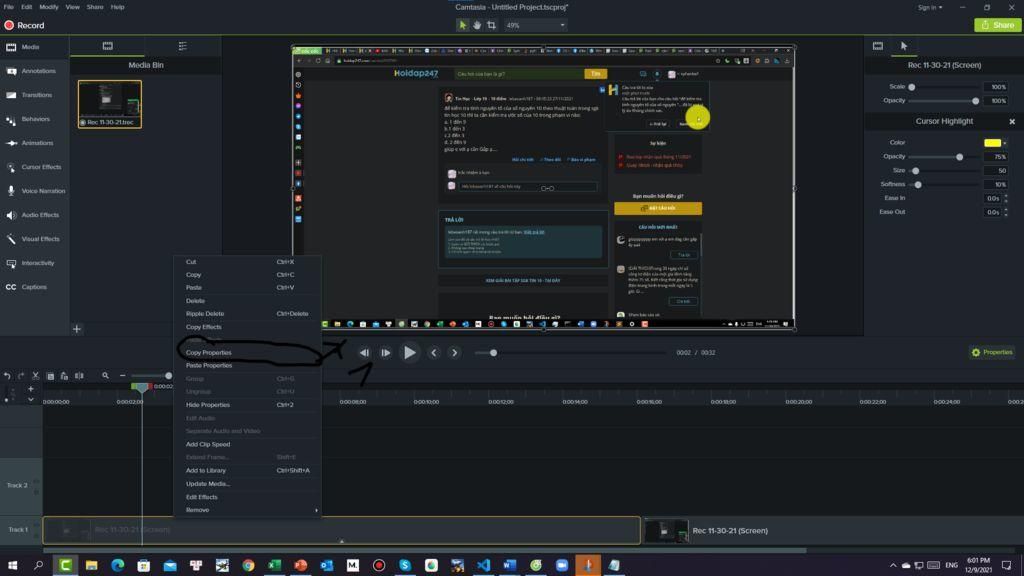This screenshot has width=1024, height=576.
Task: Open the Visual Effects panel
Action: [35, 239]
